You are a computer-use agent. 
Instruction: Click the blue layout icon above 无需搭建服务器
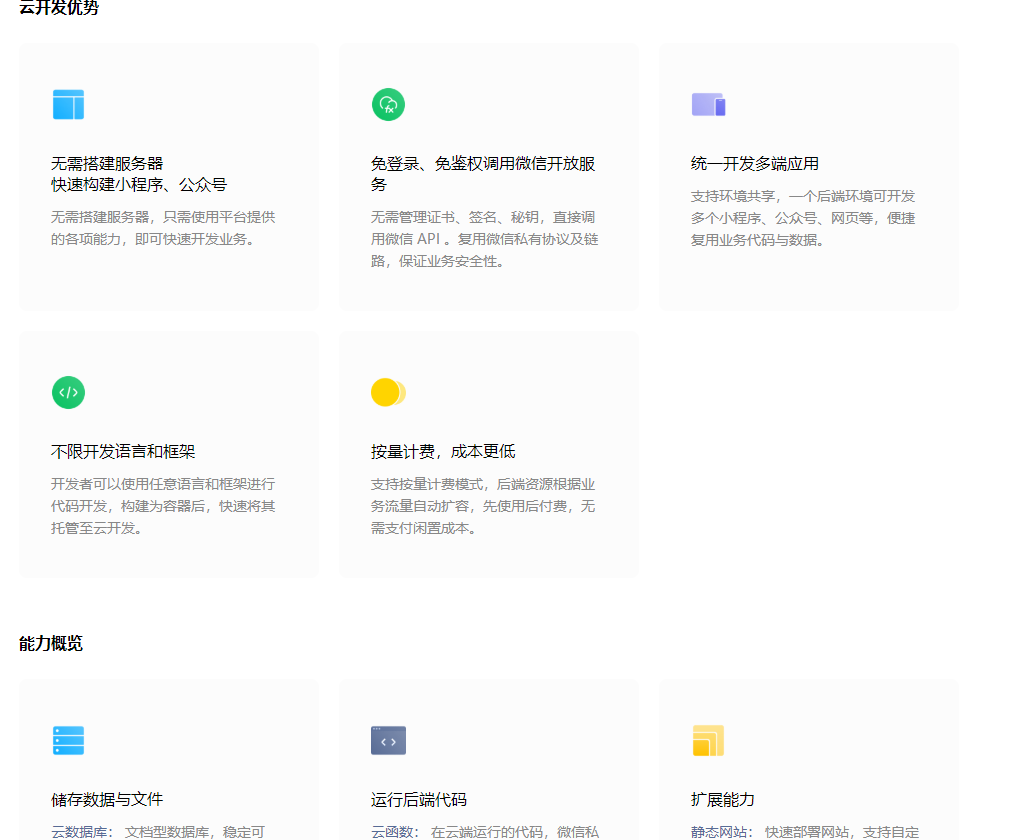(x=68, y=105)
